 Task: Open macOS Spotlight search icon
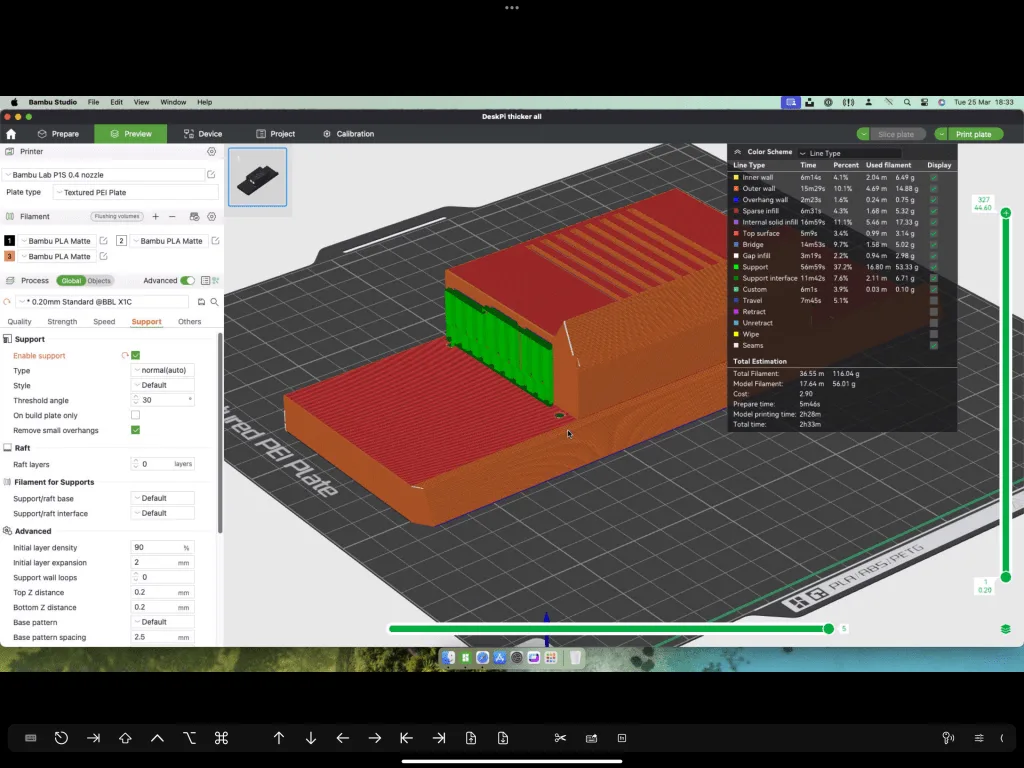(907, 103)
